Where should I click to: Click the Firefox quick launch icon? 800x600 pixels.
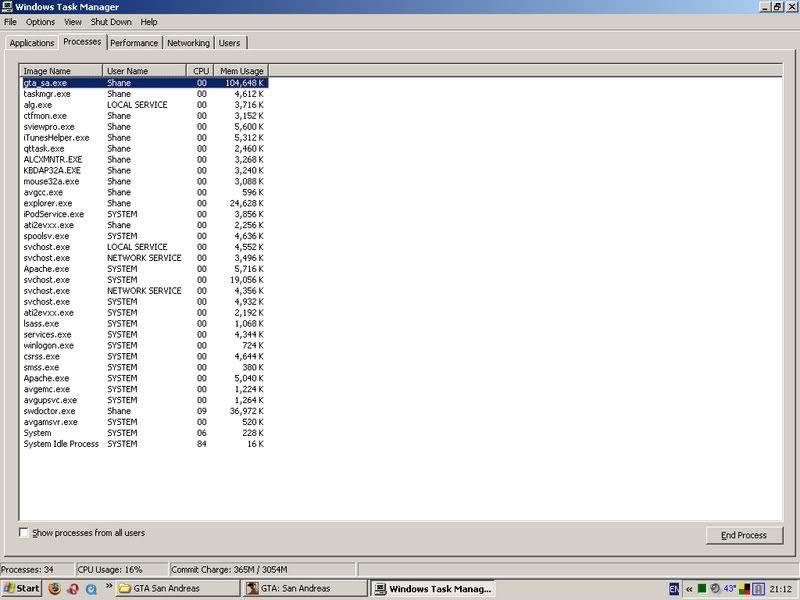point(54,589)
